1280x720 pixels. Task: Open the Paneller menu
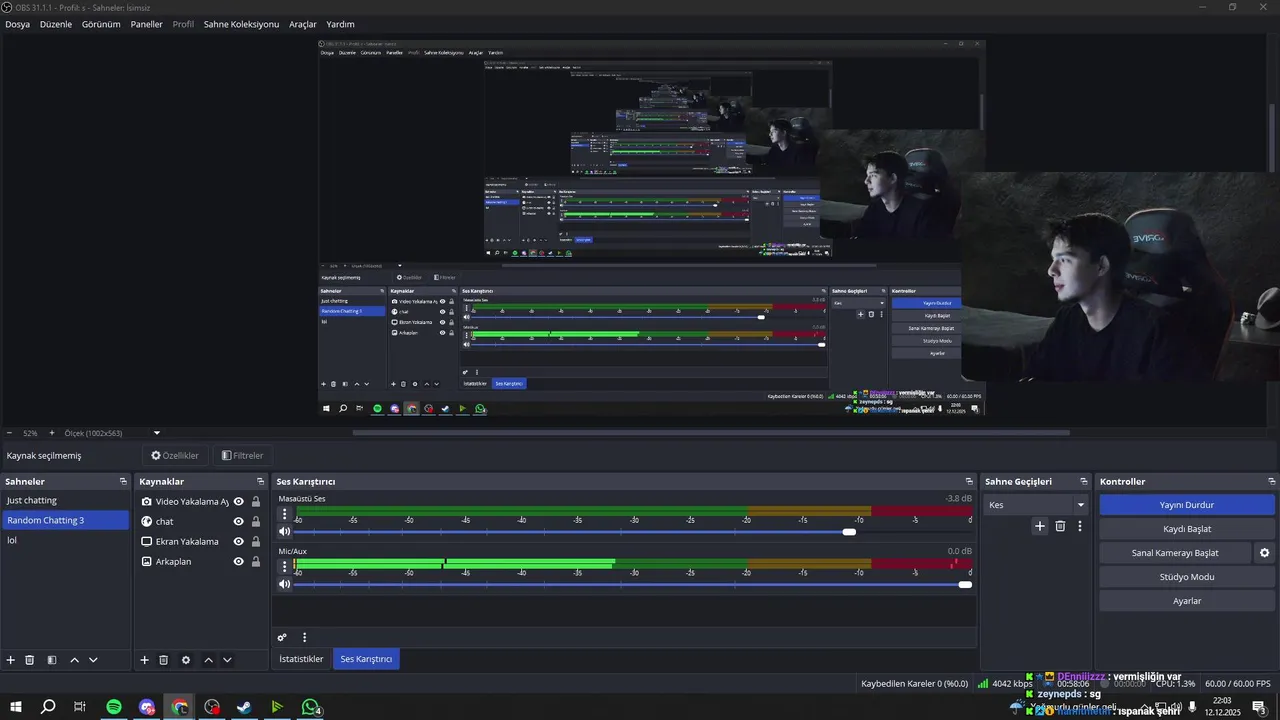click(x=146, y=24)
